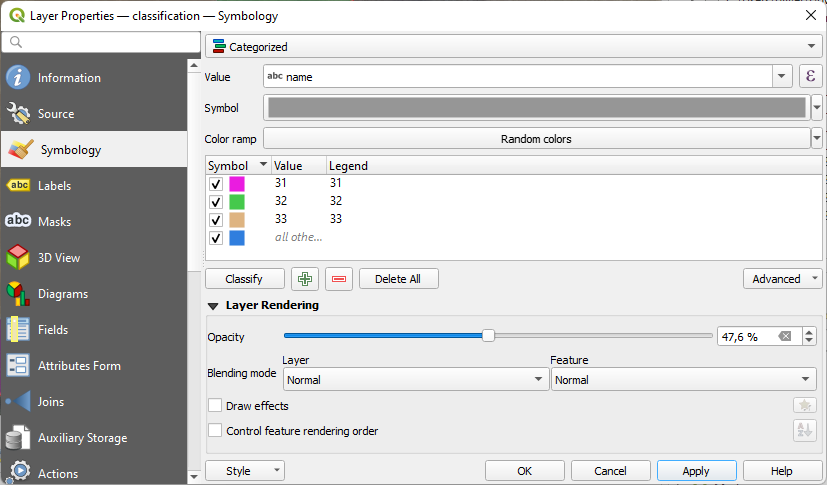Click the red minus remove category icon
The width and height of the screenshot is (827, 485).
point(339,279)
